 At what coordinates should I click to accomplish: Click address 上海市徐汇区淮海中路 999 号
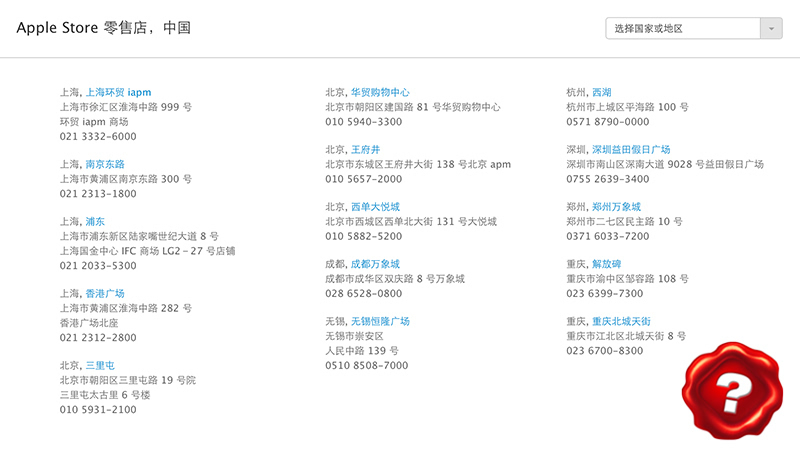[x=126, y=107]
